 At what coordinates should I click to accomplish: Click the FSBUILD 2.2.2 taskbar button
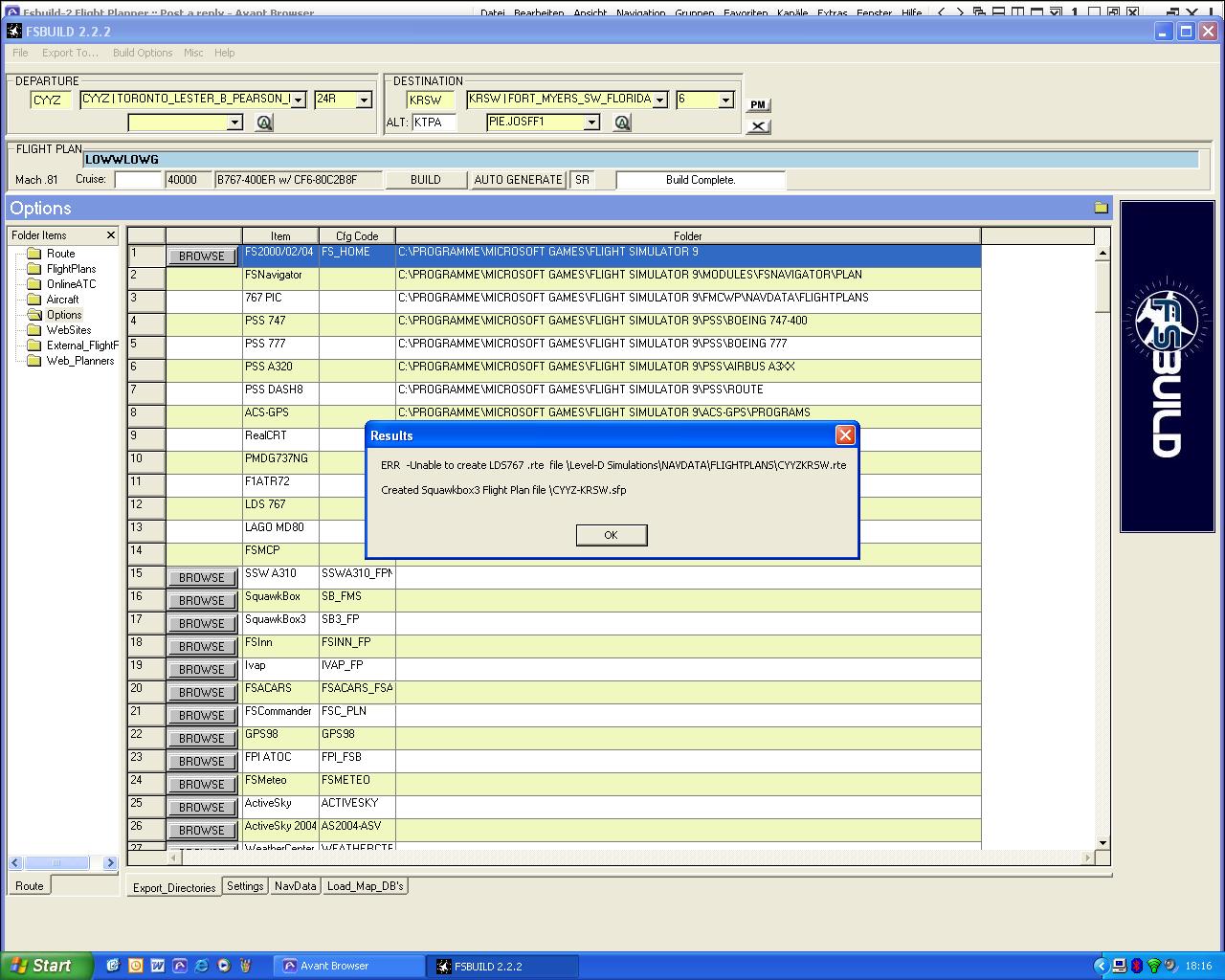pyautogui.click(x=502, y=966)
